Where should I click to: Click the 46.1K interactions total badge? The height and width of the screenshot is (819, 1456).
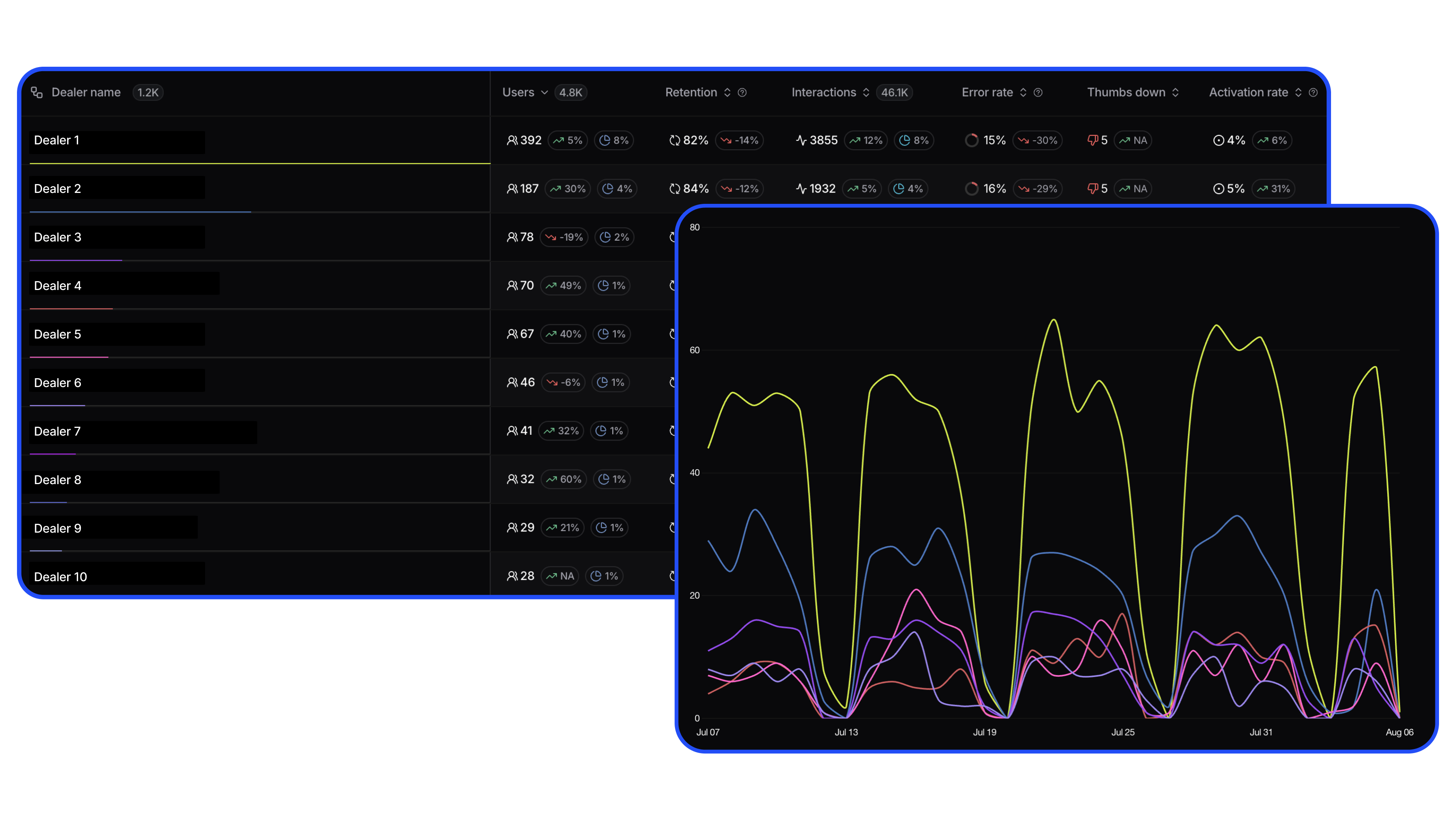coord(894,92)
